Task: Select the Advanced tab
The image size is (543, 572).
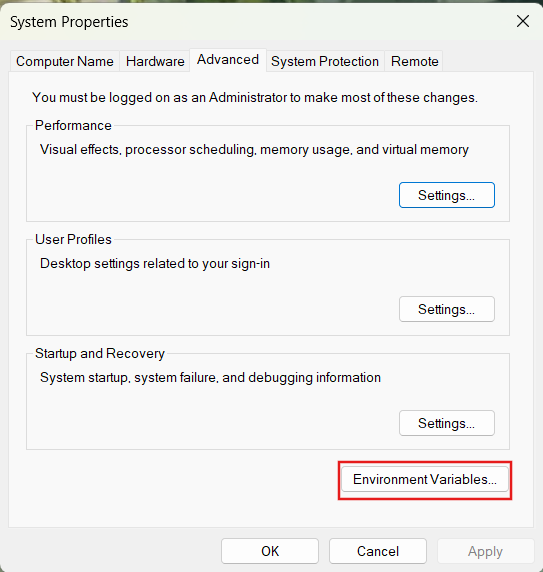Action: (228, 60)
